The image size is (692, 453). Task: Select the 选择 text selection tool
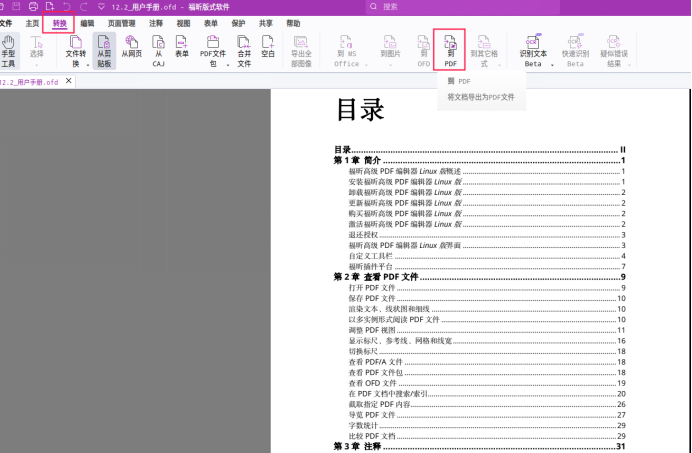(x=37, y=48)
